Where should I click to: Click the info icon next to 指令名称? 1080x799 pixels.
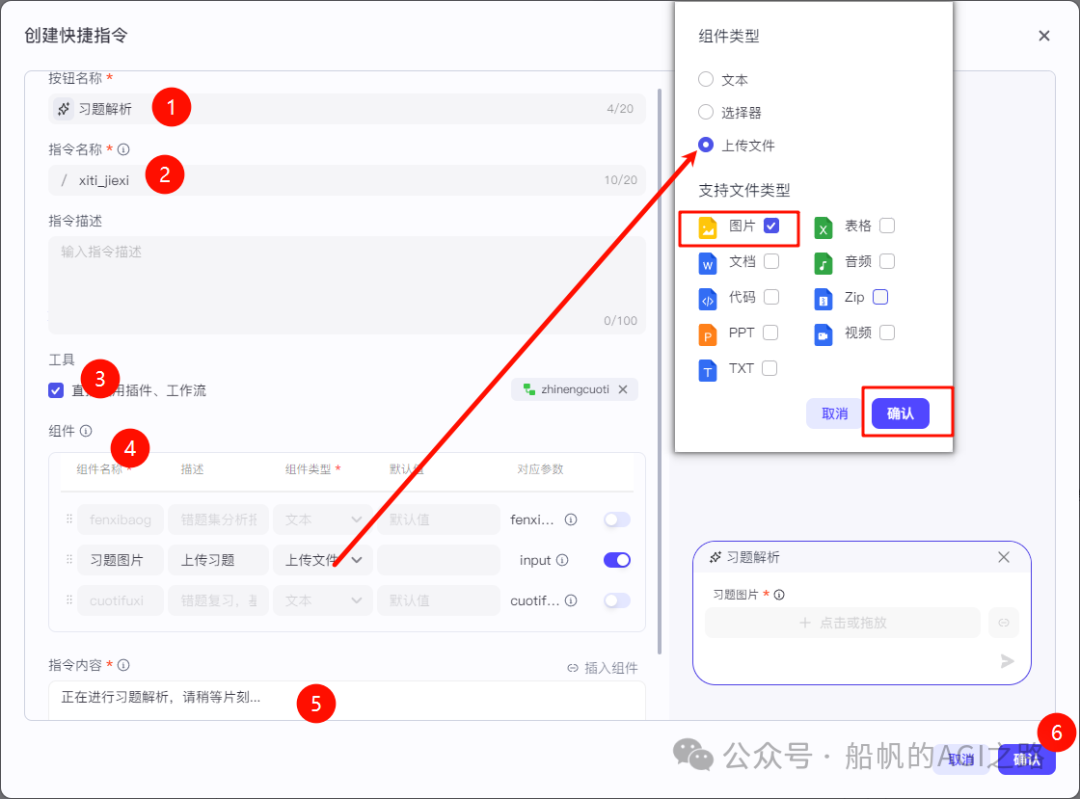tap(123, 149)
